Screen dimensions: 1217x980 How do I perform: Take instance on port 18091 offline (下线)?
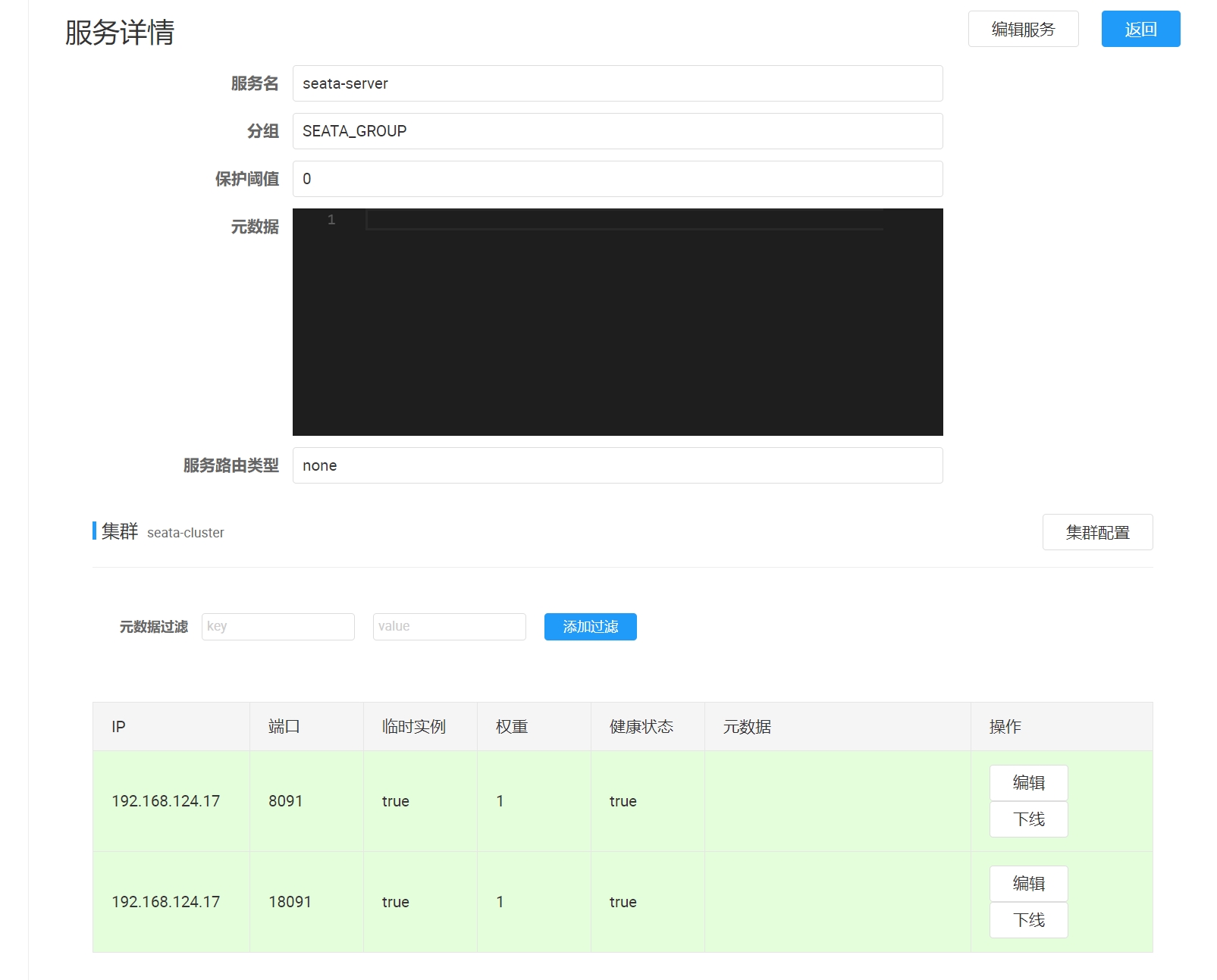pos(1028,920)
